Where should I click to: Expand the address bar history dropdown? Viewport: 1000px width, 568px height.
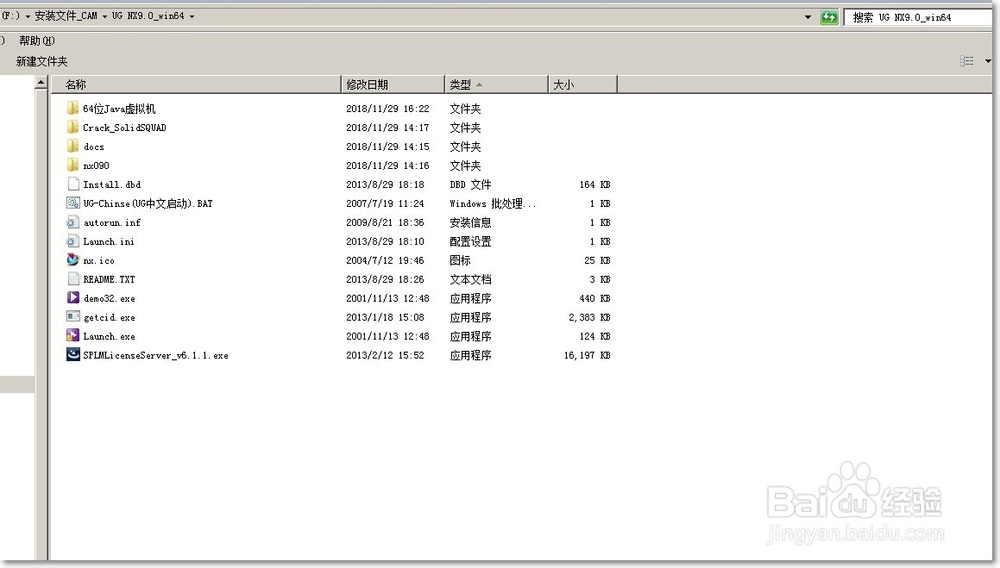808,17
